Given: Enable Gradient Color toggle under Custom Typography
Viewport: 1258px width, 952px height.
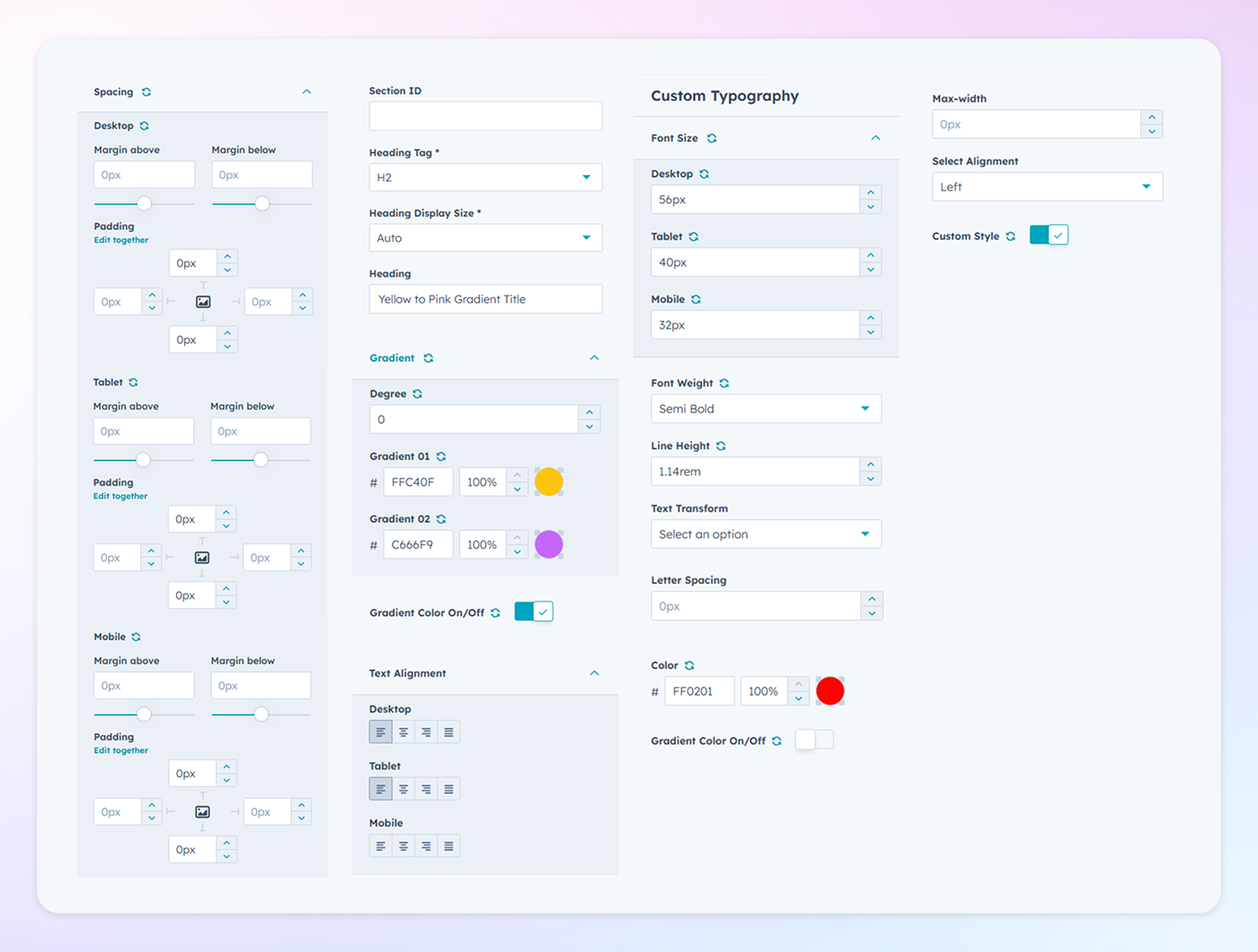Looking at the screenshot, I should tap(814, 740).
